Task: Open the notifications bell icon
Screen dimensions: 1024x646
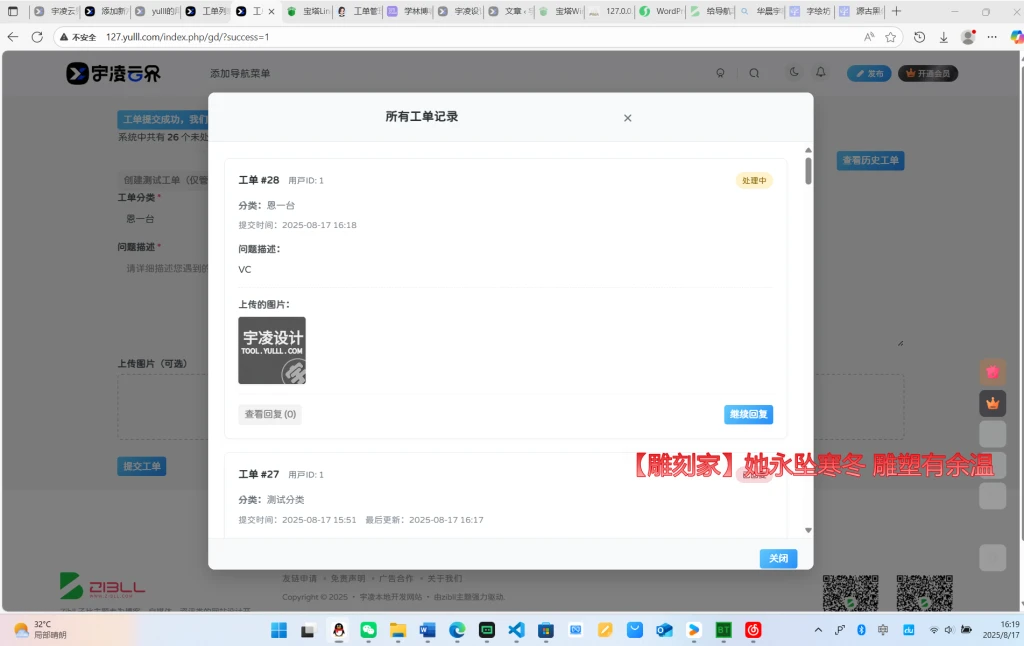Action: [x=819, y=72]
